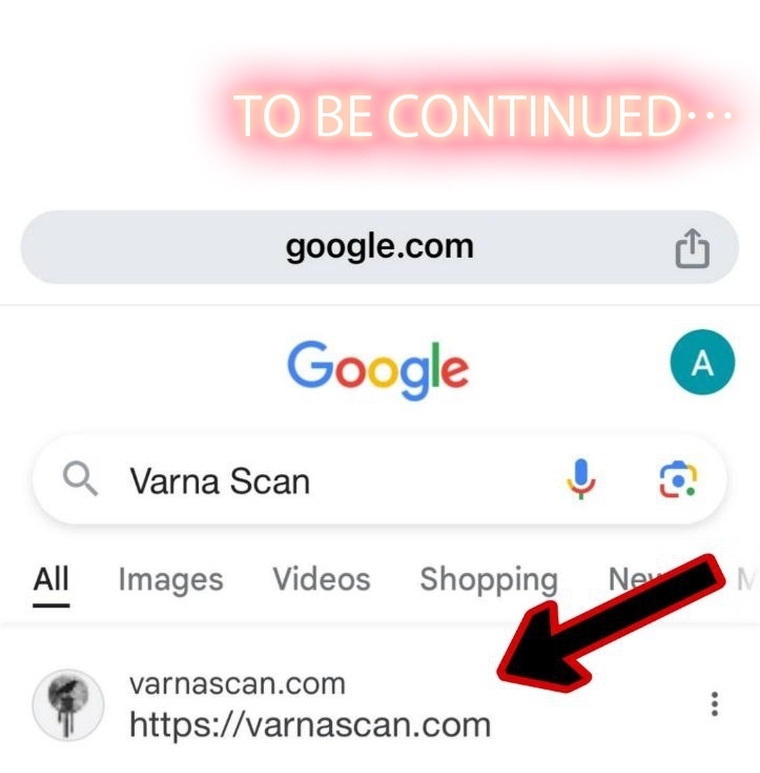
Task: Open Google Lens camera search
Action: [678, 480]
